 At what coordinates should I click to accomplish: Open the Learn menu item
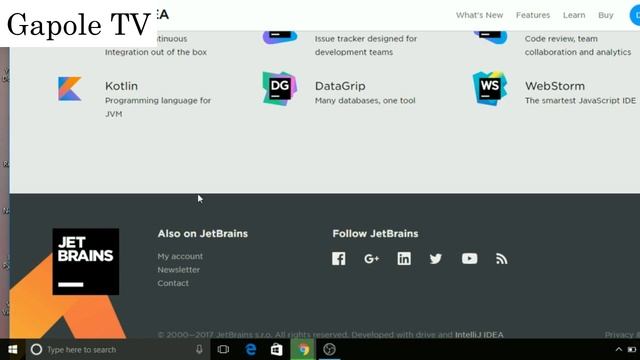574,15
